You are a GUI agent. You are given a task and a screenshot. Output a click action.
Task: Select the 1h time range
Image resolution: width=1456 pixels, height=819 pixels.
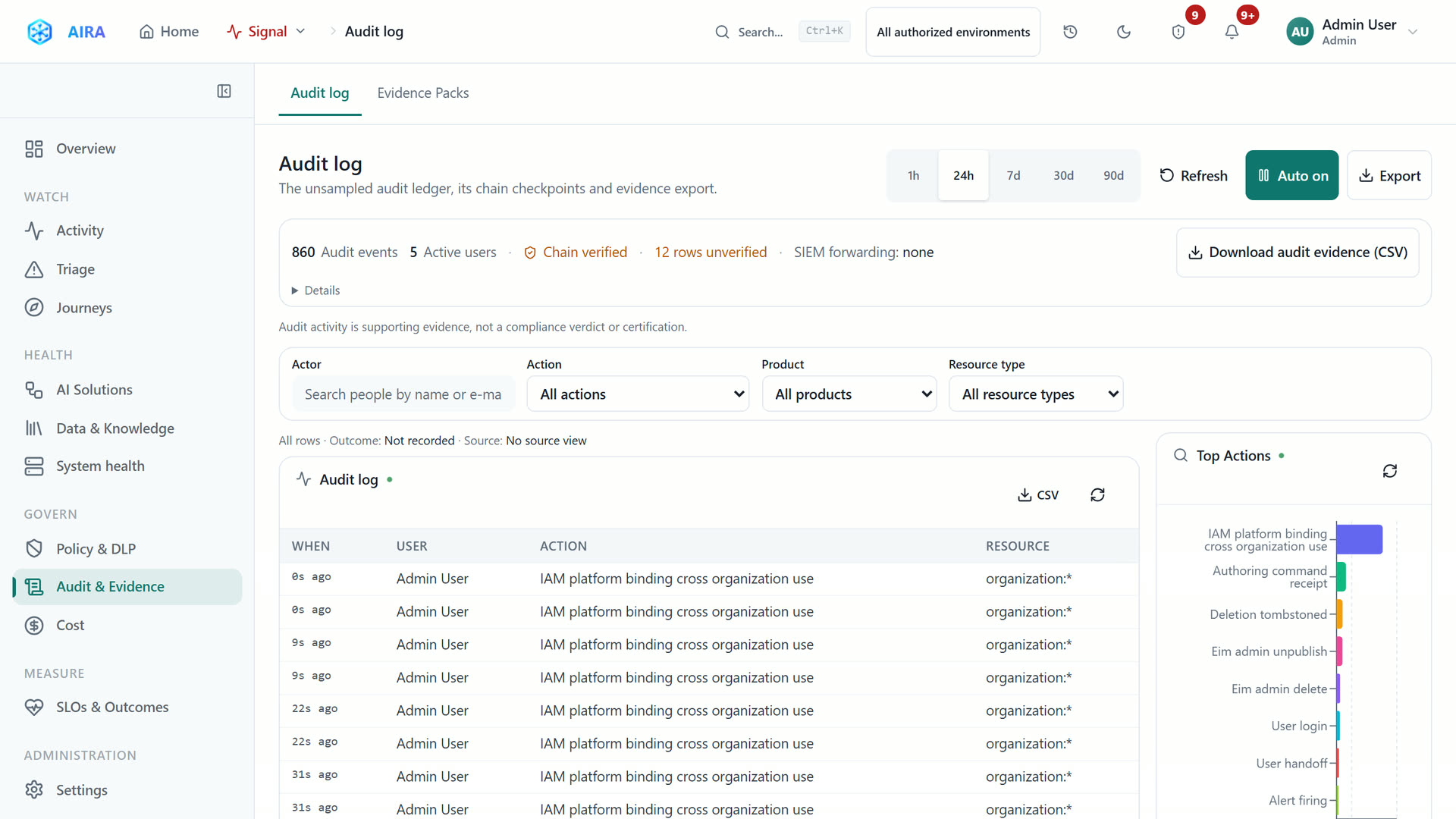coord(913,175)
